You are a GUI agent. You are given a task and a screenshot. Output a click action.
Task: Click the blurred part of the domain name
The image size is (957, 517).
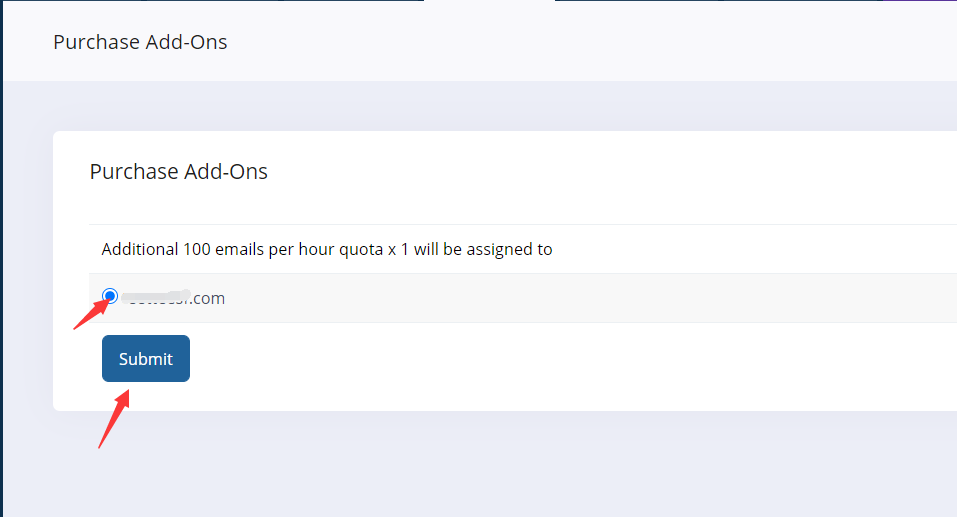coord(160,297)
